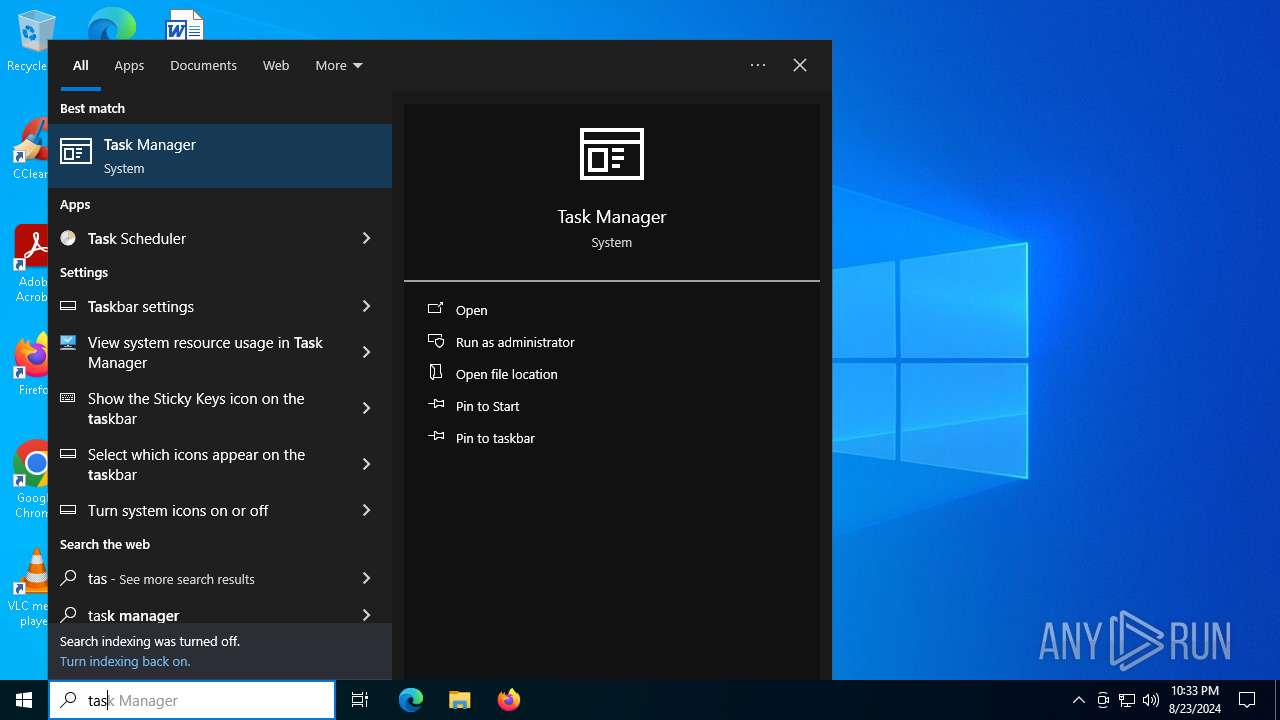Viewport: 1280px width, 720px height.
Task: Expand Task Scheduler result arrow
Action: coord(366,238)
